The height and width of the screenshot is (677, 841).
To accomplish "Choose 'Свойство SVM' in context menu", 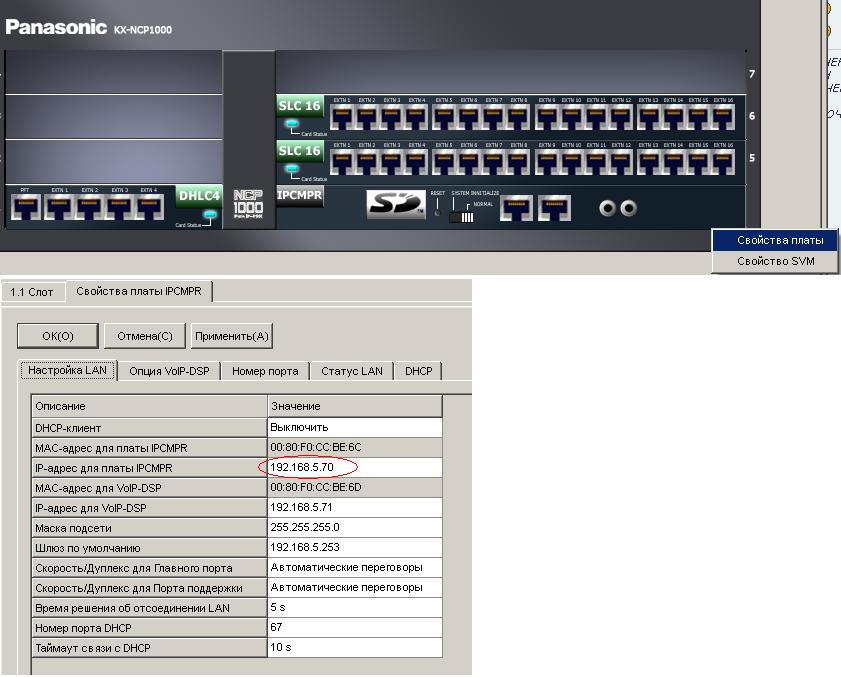I will [774, 261].
